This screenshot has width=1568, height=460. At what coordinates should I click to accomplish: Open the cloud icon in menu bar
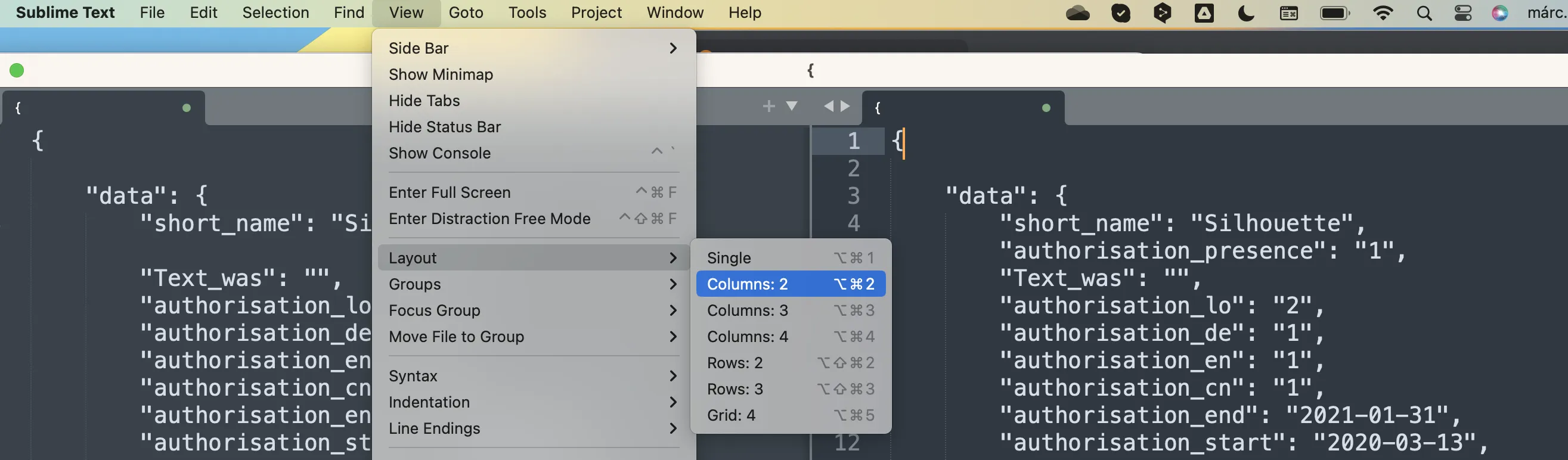pyautogui.click(x=1078, y=13)
